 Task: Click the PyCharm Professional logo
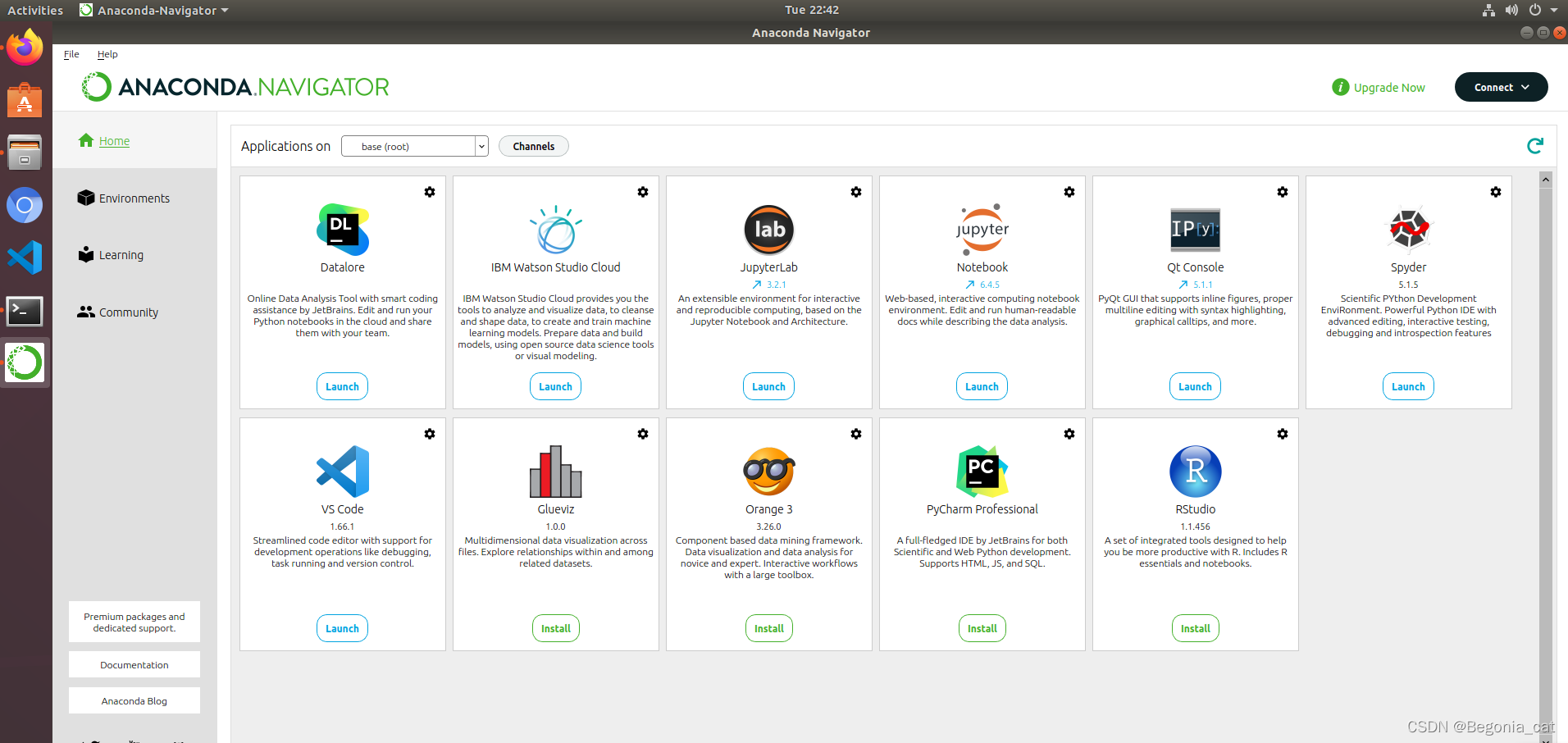pos(982,472)
